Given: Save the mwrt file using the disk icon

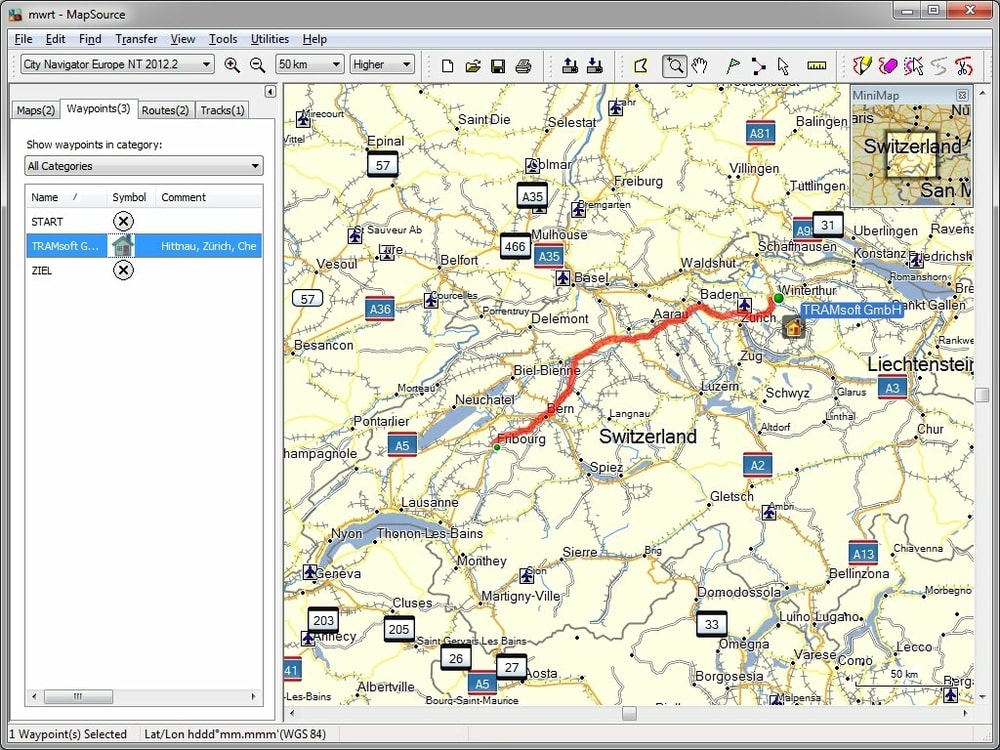Looking at the screenshot, I should [498, 65].
